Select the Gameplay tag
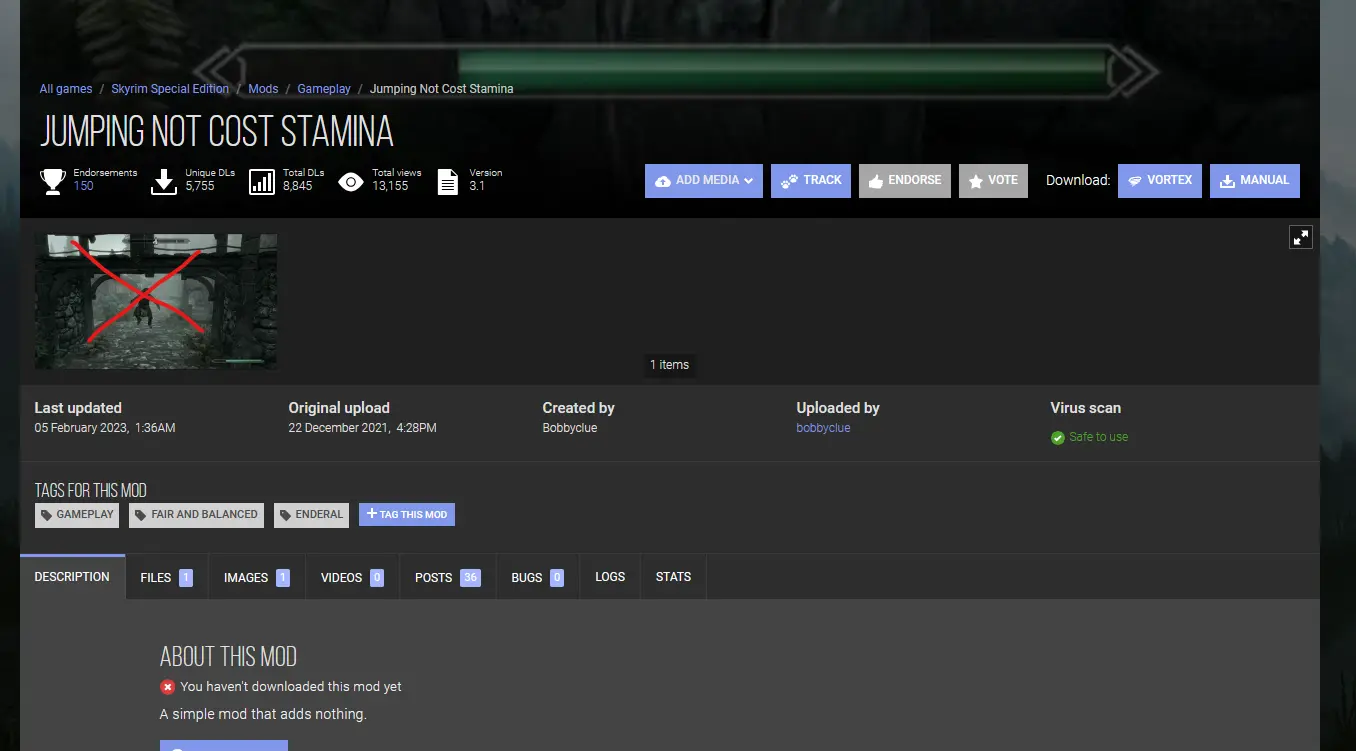 click(77, 515)
